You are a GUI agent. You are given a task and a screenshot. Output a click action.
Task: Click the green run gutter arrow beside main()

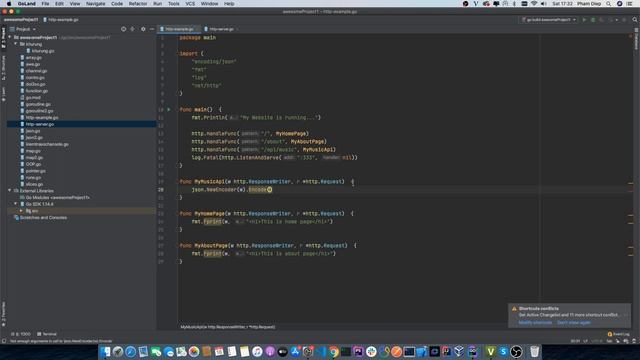pyautogui.click(x=169, y=109)
